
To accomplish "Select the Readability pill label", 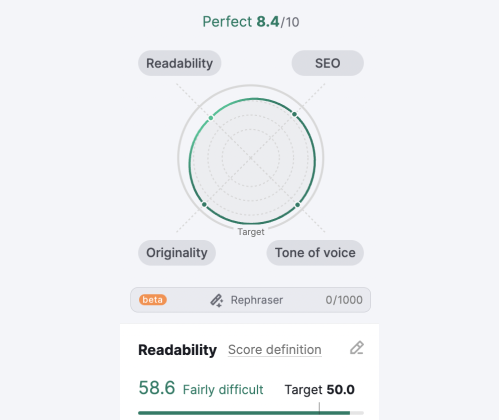I will pos(179,63).
